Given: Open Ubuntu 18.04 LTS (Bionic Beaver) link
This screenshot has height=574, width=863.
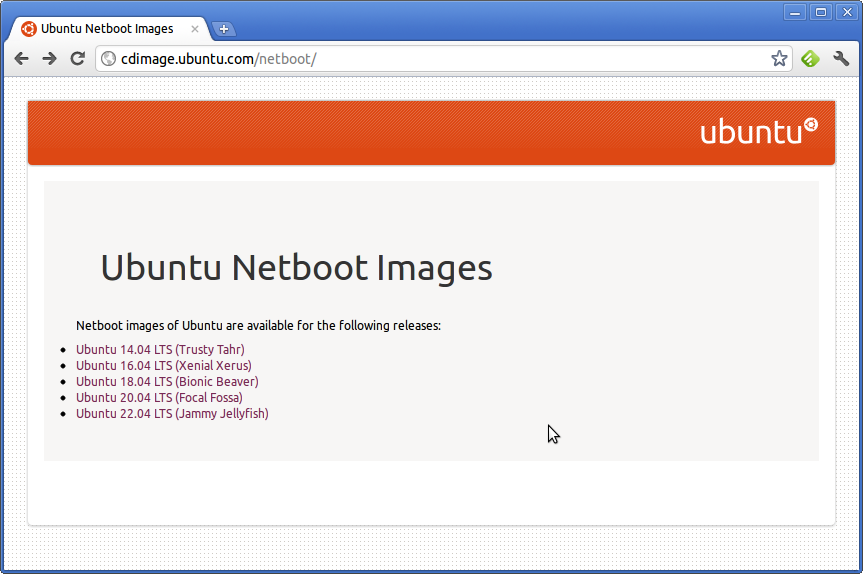Looking at the screenshot, I should [x=167, y=381].
